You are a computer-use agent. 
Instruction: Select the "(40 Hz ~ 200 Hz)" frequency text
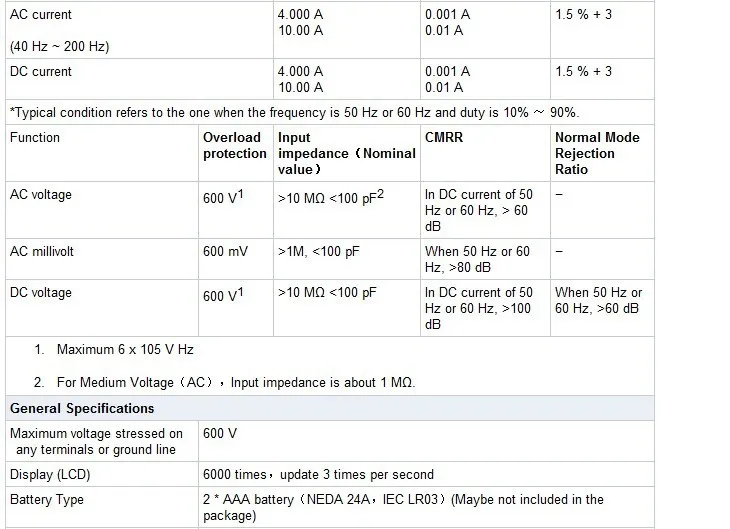point(59,46)
